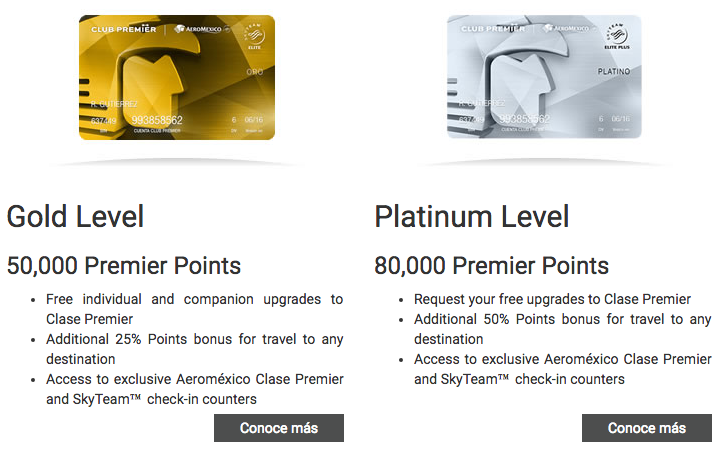This screenshot has height=449, width=723.
Task: Click the PLATINO label on the platinum card
Action: click(614, 71)
